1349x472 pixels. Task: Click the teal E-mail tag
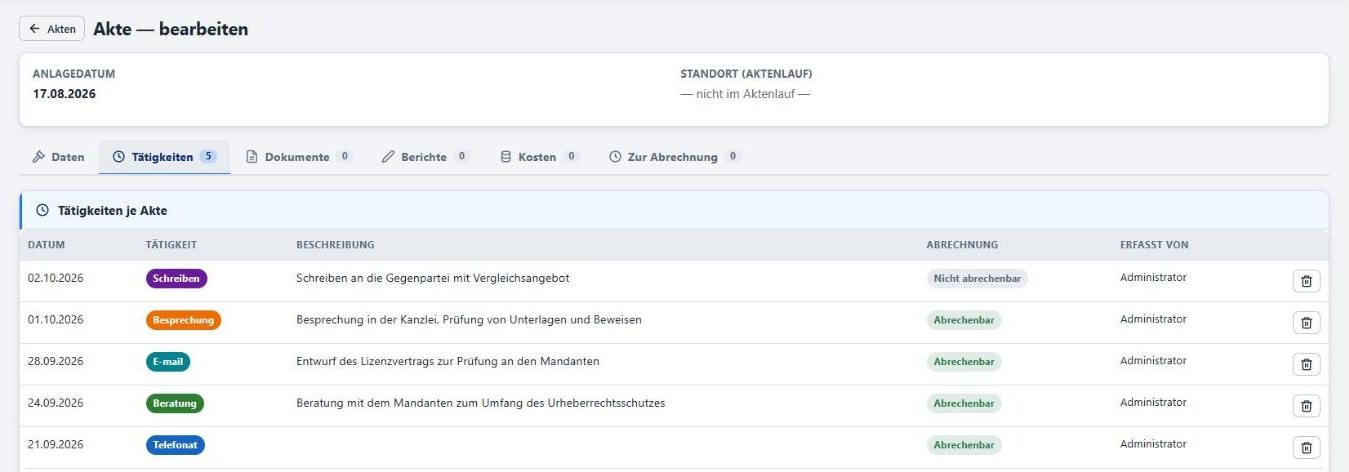(x=168, y=362)
